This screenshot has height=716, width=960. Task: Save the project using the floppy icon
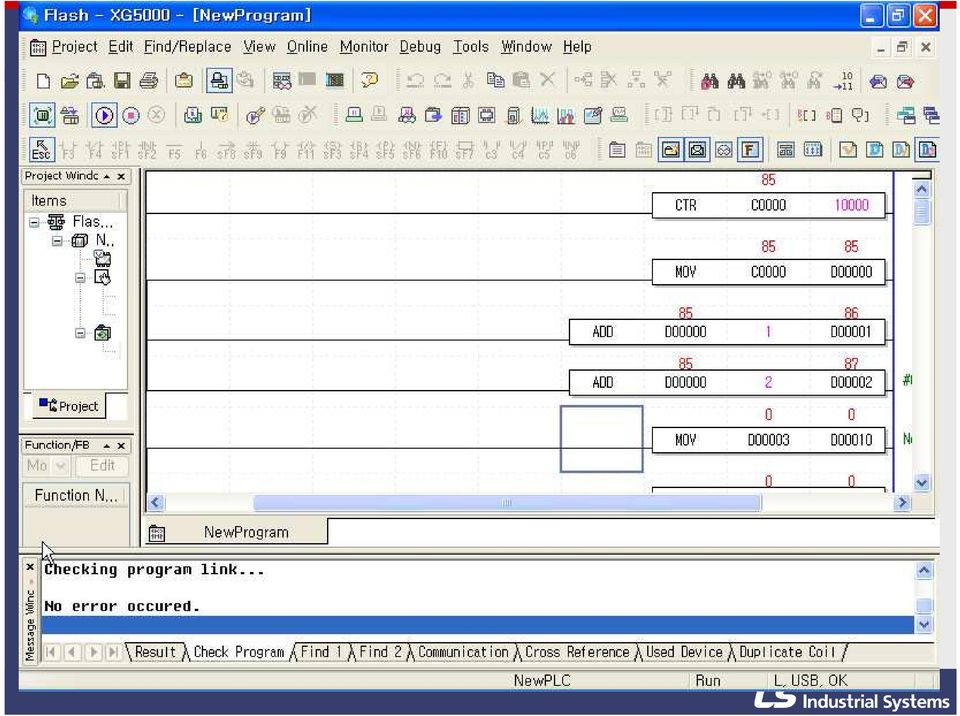pyautogui.click(x=121, y=81)
